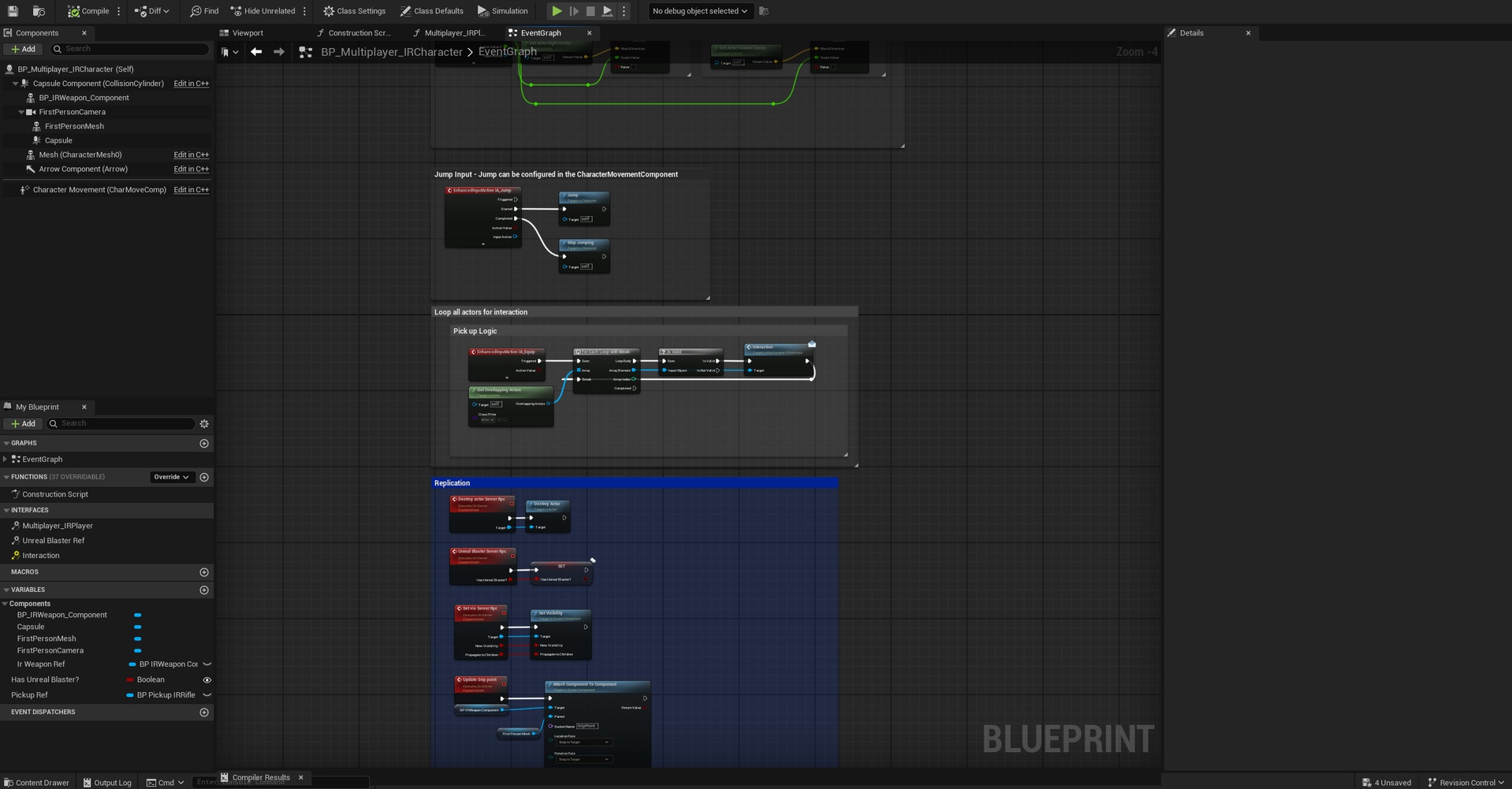This screenshot has height=789, width=1512.
Task: Start Simulation from toolbar
Action: [x=502, y=11]
